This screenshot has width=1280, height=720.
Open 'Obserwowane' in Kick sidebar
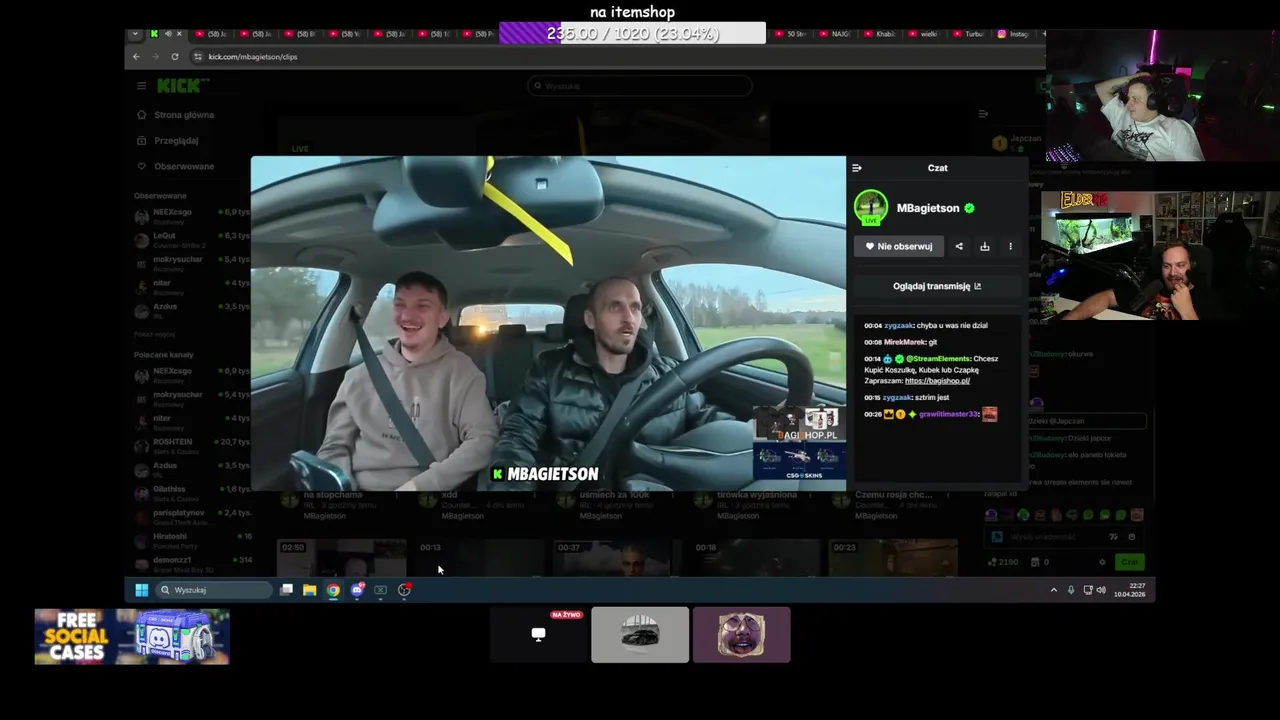click(x=176, y=166)
